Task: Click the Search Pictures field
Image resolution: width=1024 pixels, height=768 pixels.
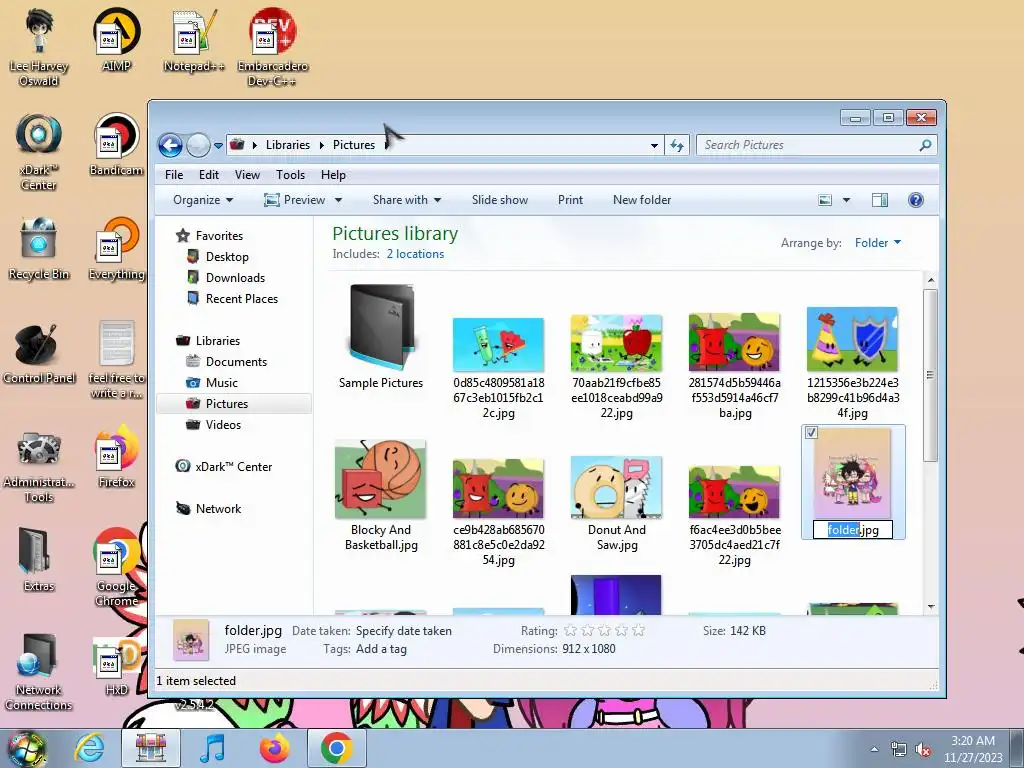Action: pos(816,145)
